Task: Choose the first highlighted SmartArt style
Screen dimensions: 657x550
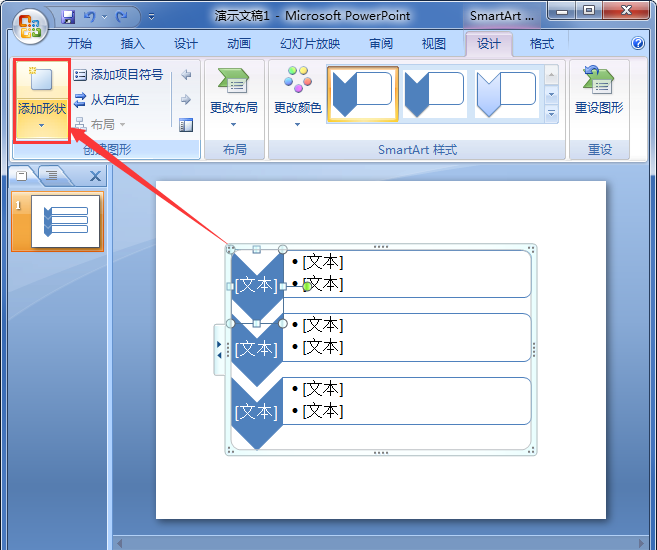Action: coord(363,94)
